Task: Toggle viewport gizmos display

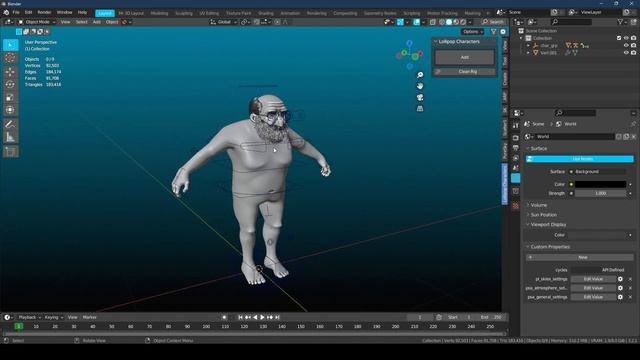Action: 401,22
